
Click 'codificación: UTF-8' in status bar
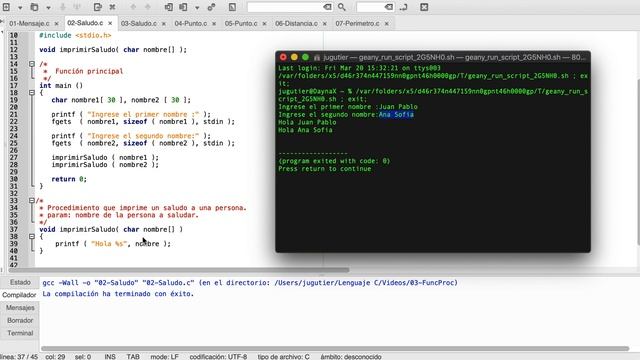(218, 357)
